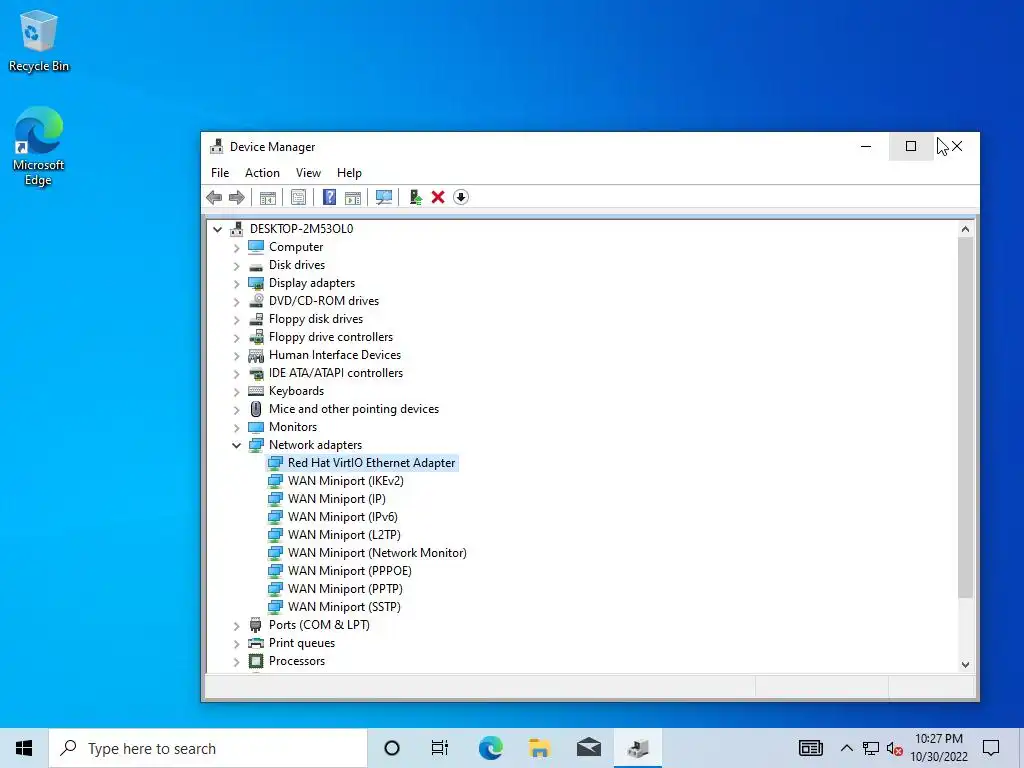Select WAN Miniport (IP) entry

336,499
